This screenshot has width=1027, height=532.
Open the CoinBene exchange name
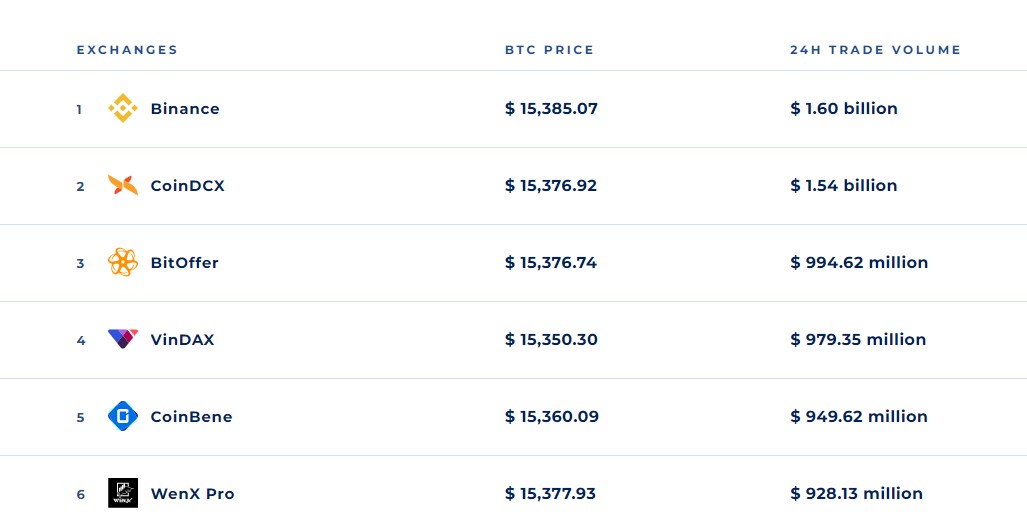(191, 417)
